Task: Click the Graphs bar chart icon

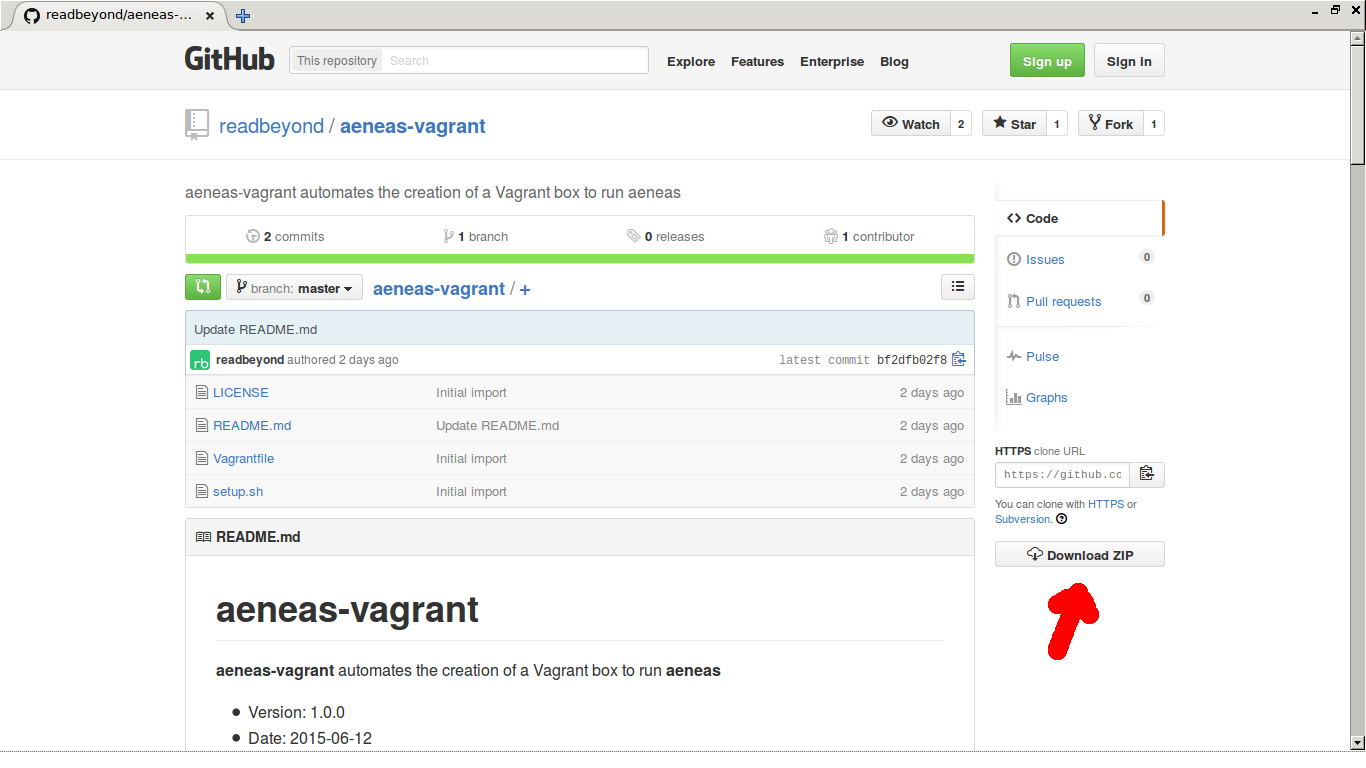Action: [x=1014, y=397]
